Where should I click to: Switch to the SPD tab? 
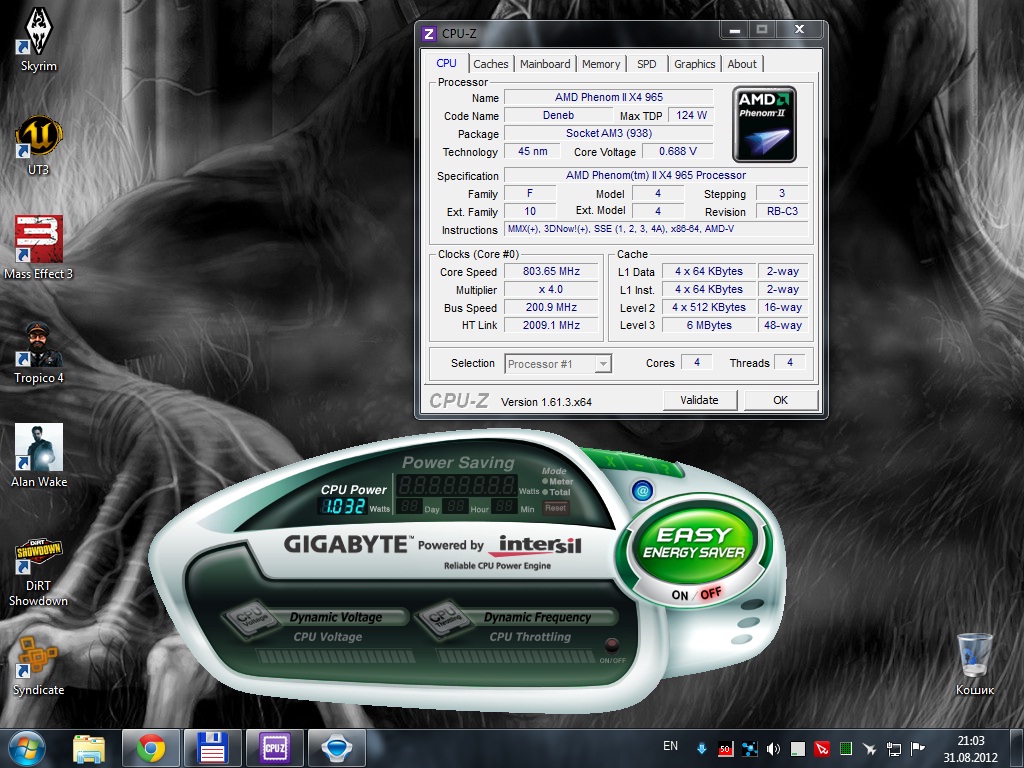pos(647,64)
